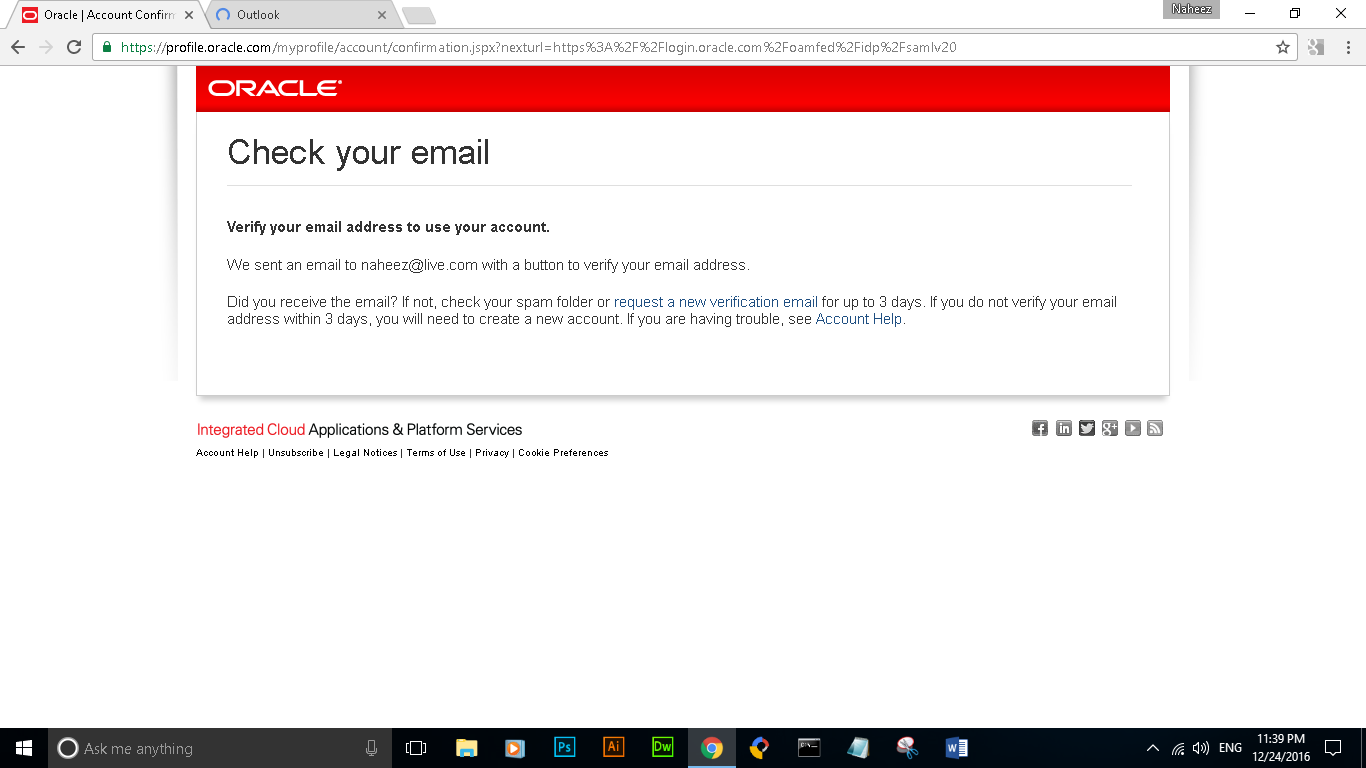Go back to the previous page

(18, 47)
